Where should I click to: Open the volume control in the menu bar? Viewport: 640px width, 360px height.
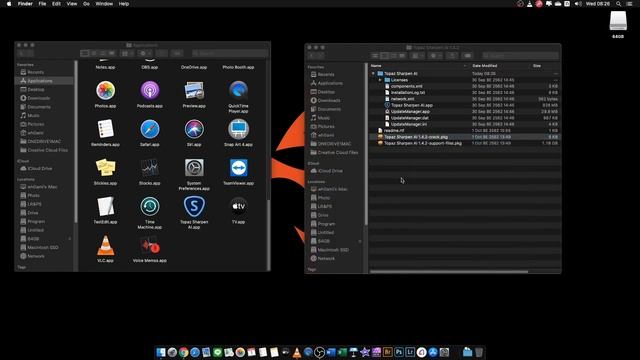[x=578, y=4]
